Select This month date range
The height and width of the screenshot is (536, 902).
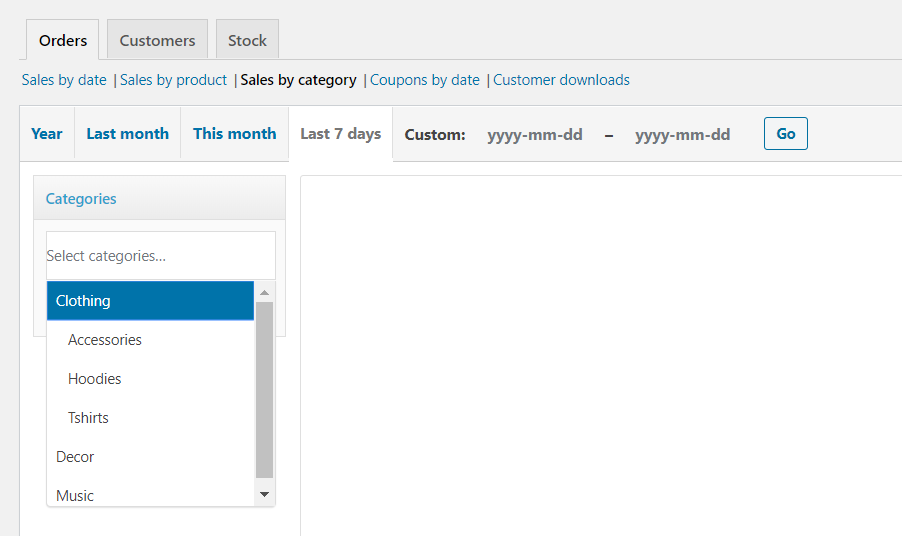[234, 134]
